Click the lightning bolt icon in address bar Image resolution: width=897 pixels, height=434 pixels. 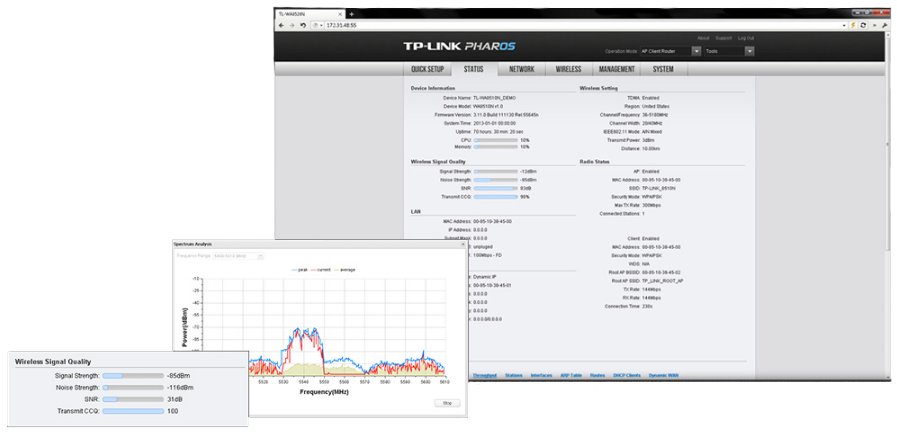854,26
